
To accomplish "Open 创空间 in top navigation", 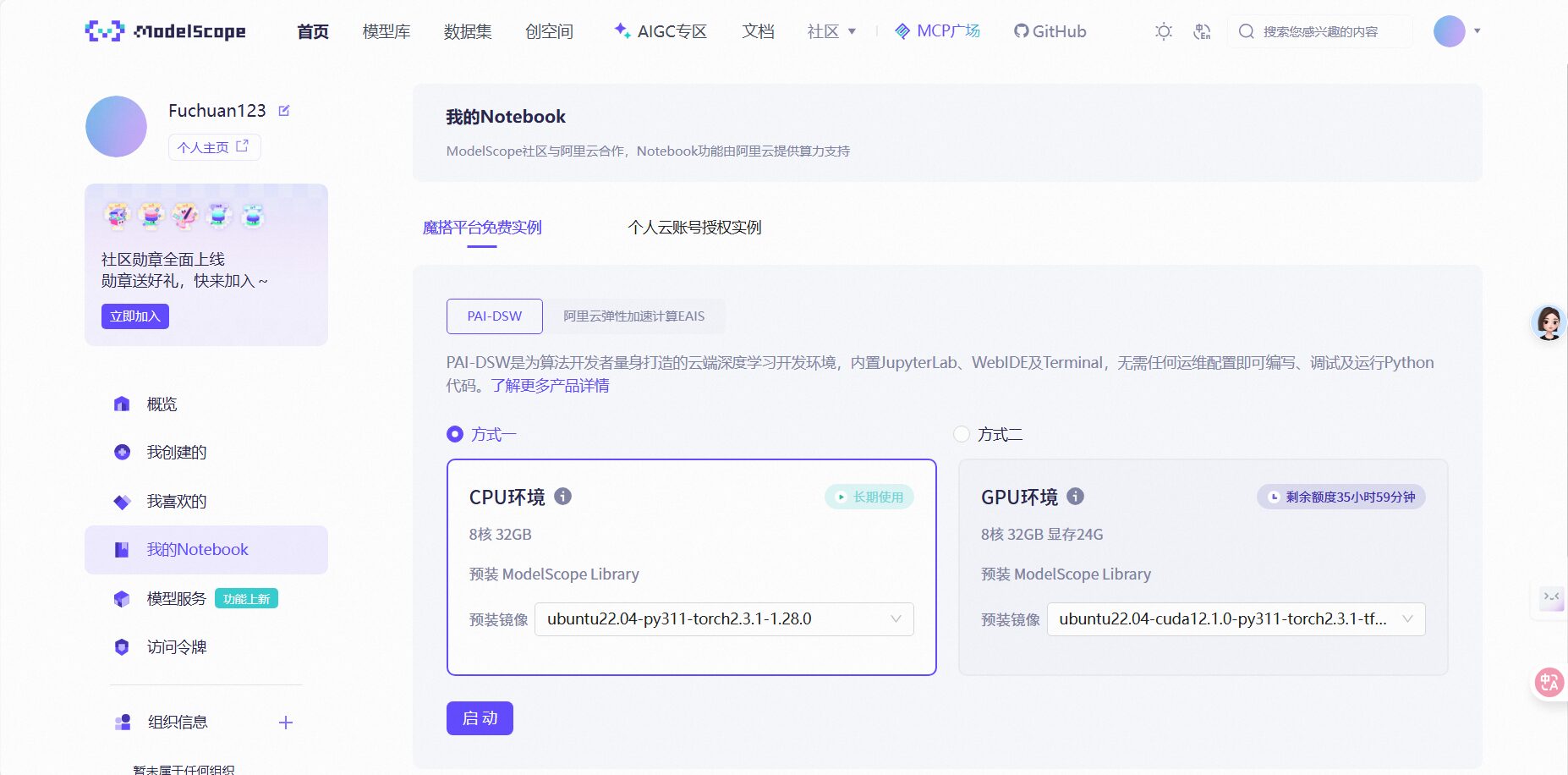I will point(549,31).
